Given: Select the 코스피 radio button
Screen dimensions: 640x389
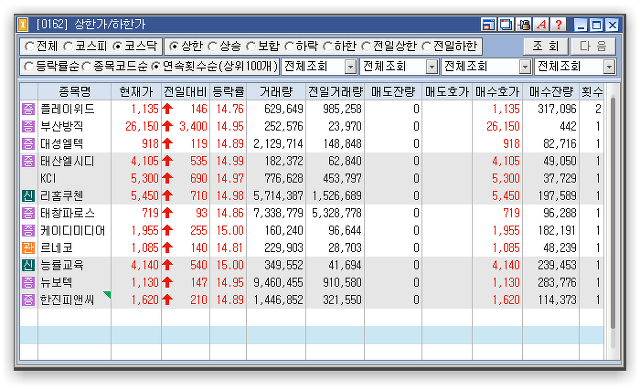Looking at the screenshot, I should (68, 46).
